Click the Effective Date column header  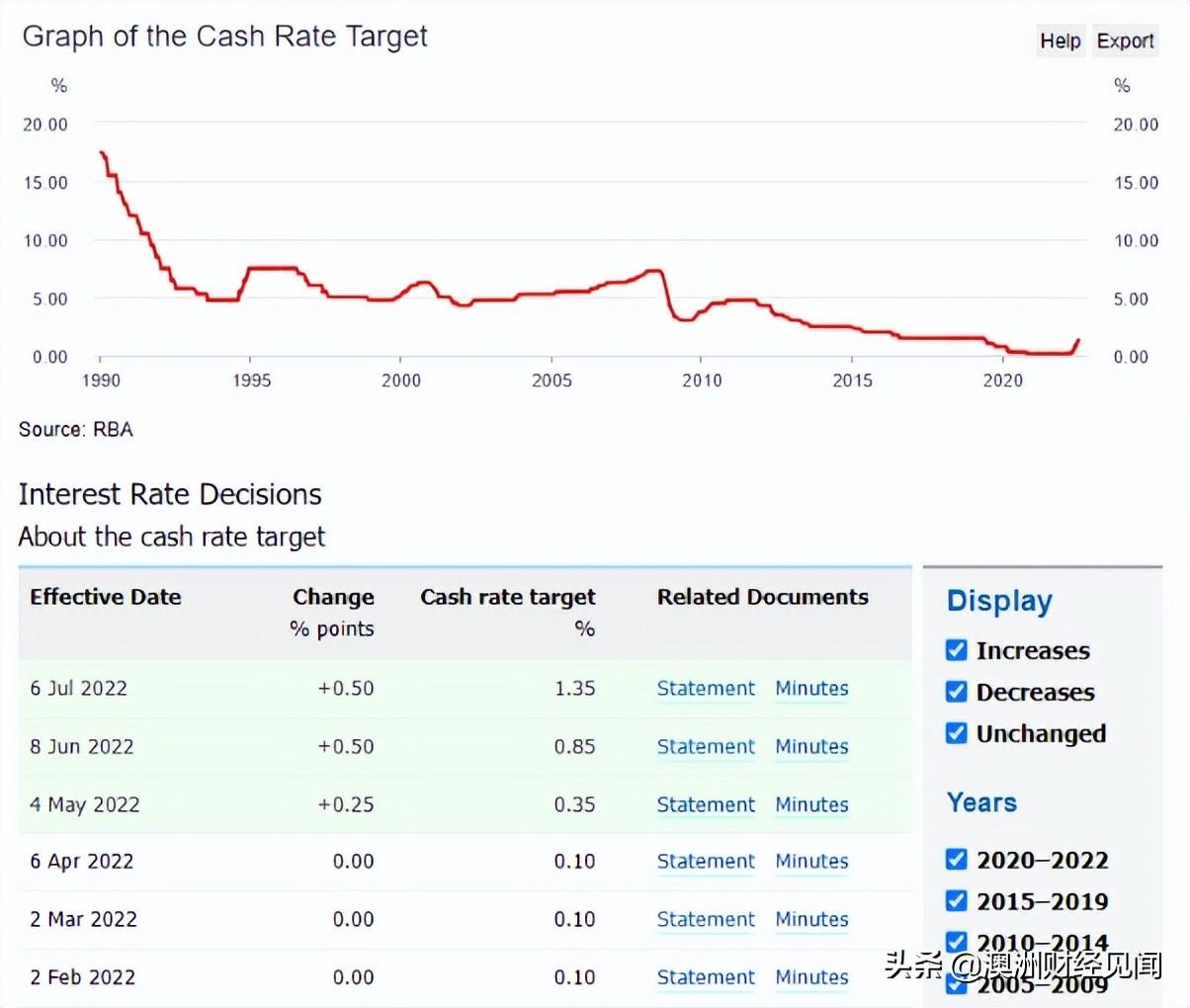(106, 597)
